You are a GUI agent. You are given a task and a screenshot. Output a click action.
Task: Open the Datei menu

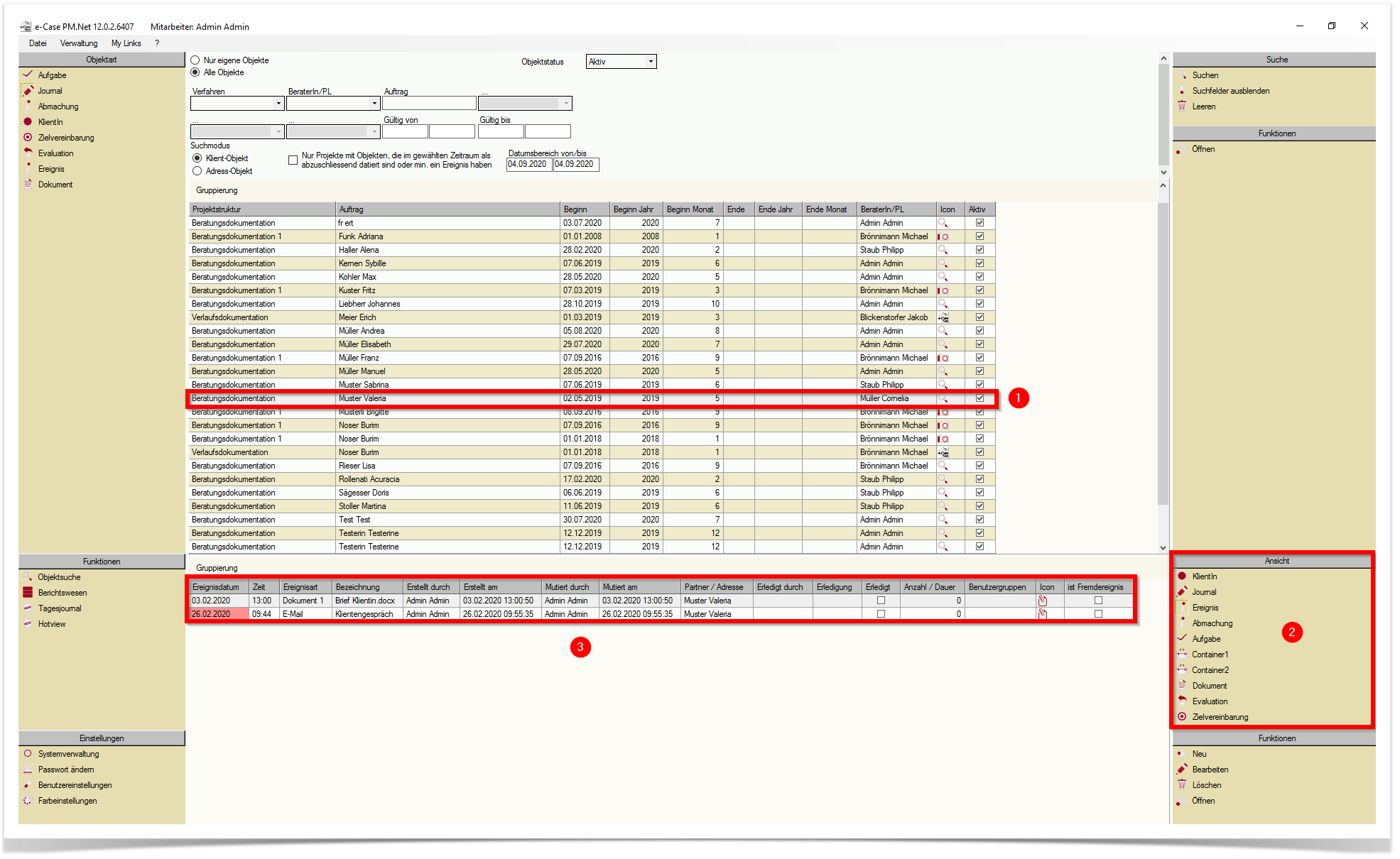point(38,43)
